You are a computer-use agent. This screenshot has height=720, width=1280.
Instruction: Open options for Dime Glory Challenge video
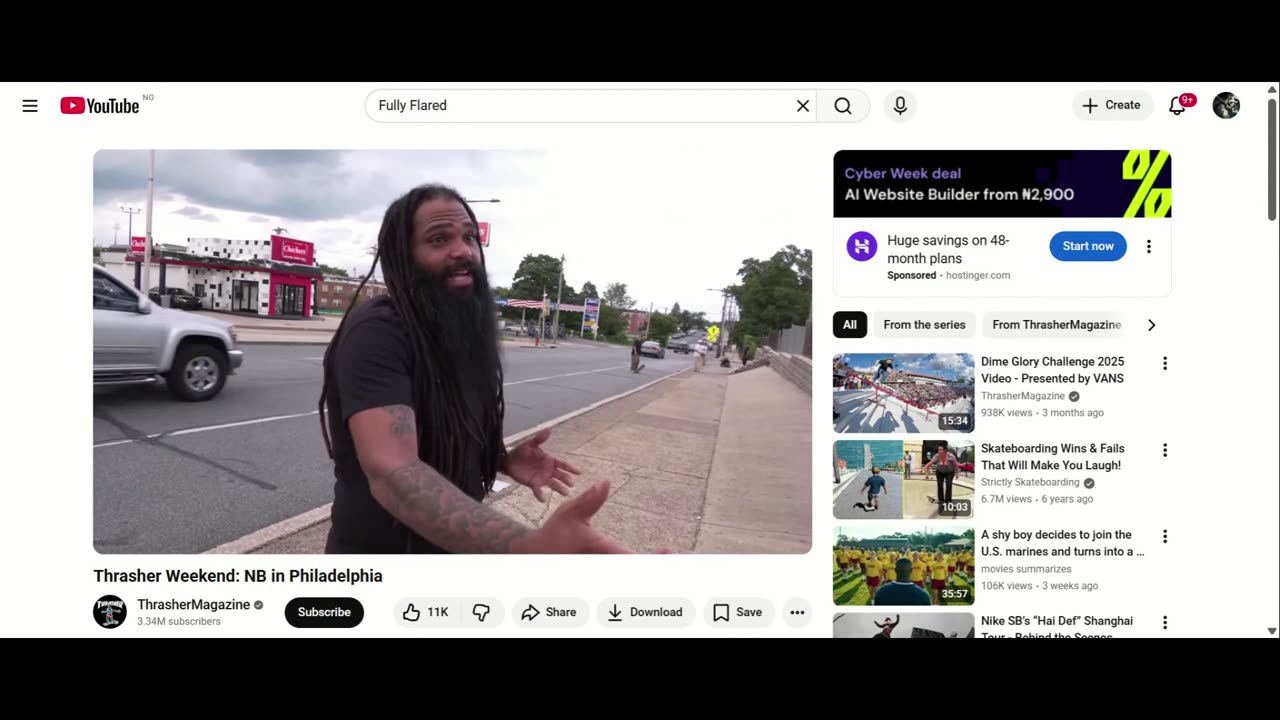point(1164,364)
